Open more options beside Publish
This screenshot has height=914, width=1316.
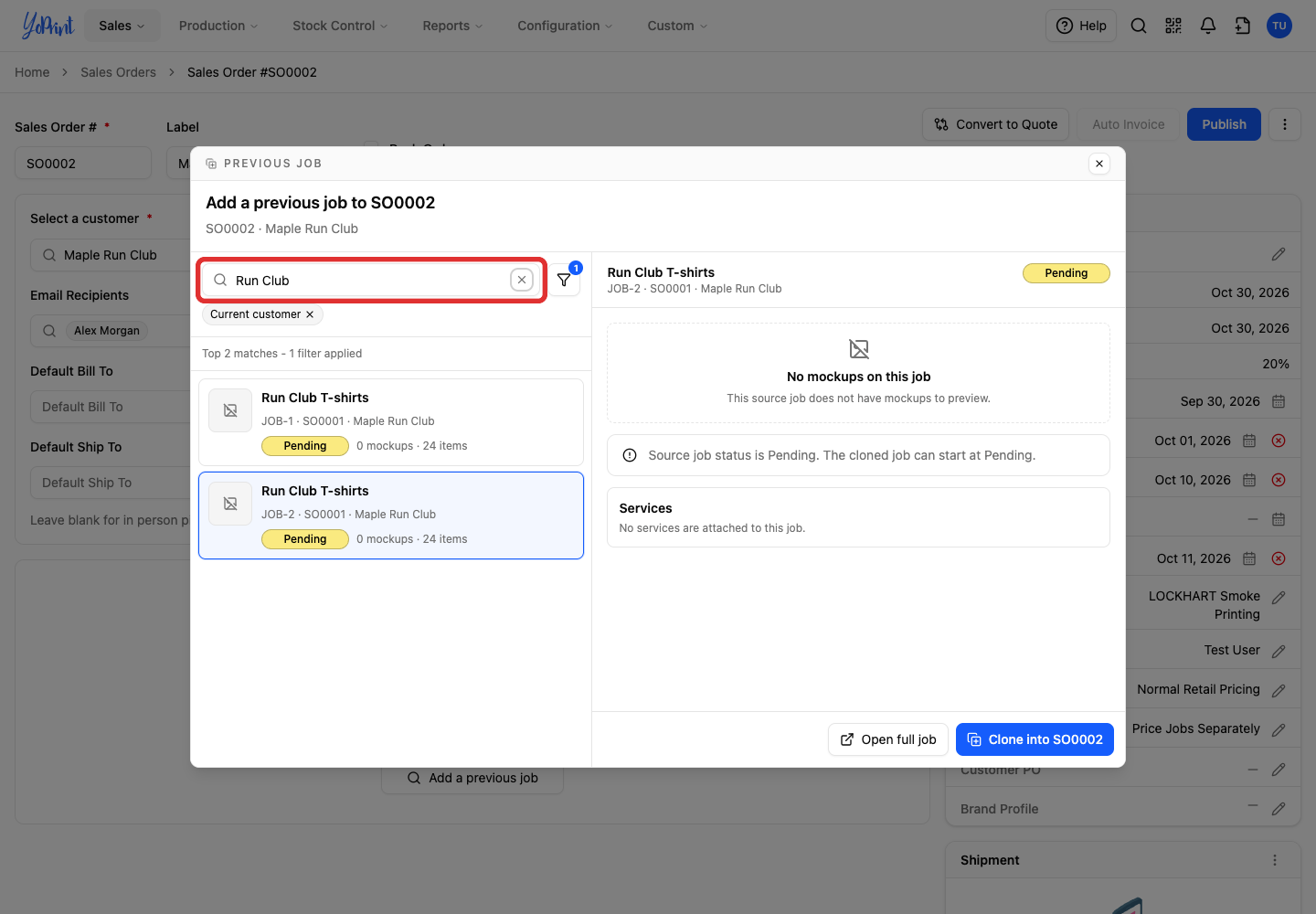click(1285, 124)
